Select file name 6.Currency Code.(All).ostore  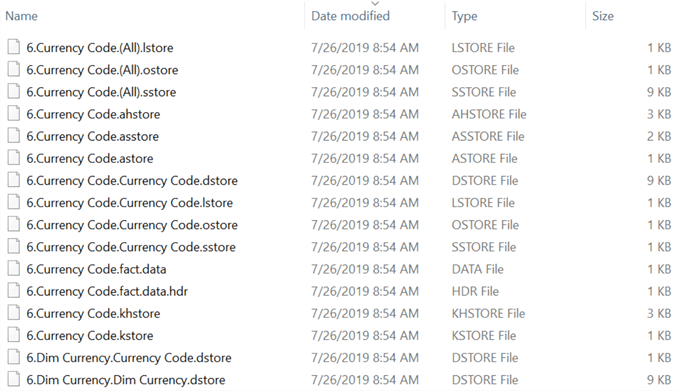pos(102,70)
